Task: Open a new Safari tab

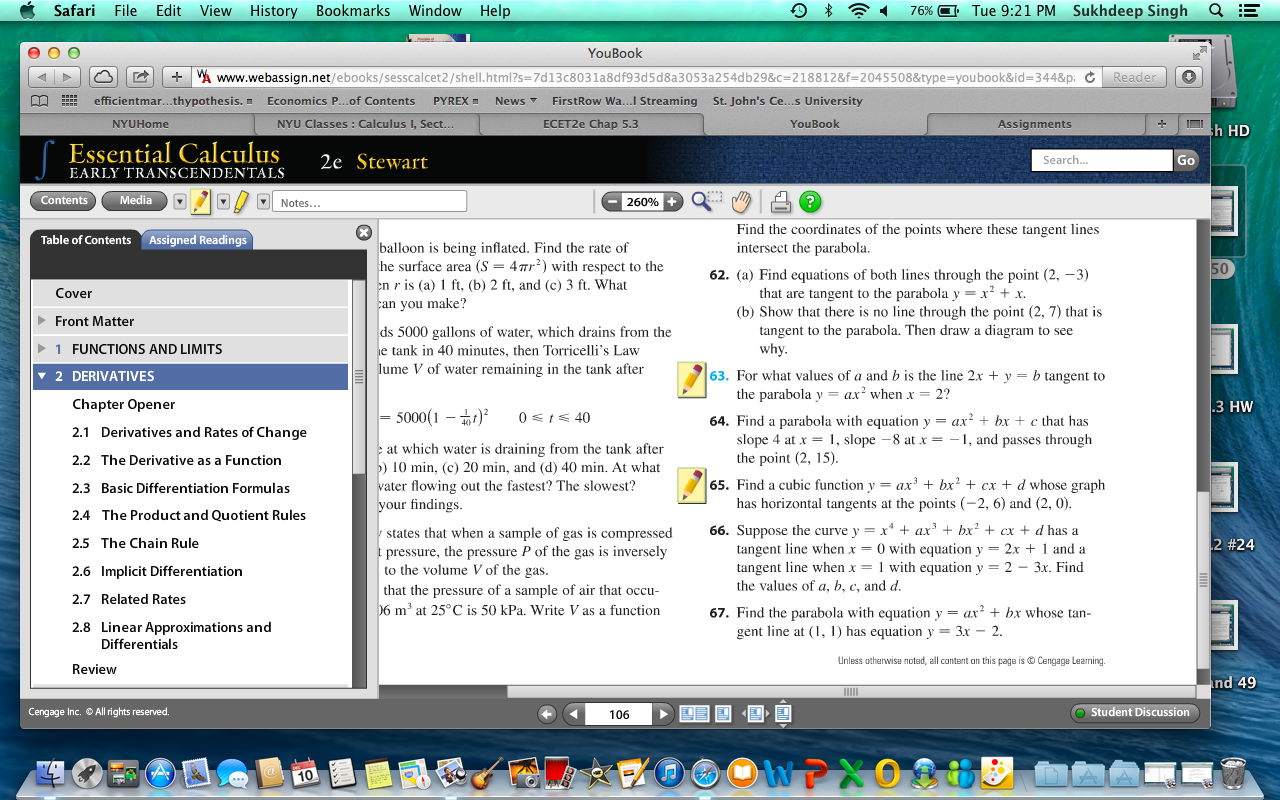Action: (1162, 124)
